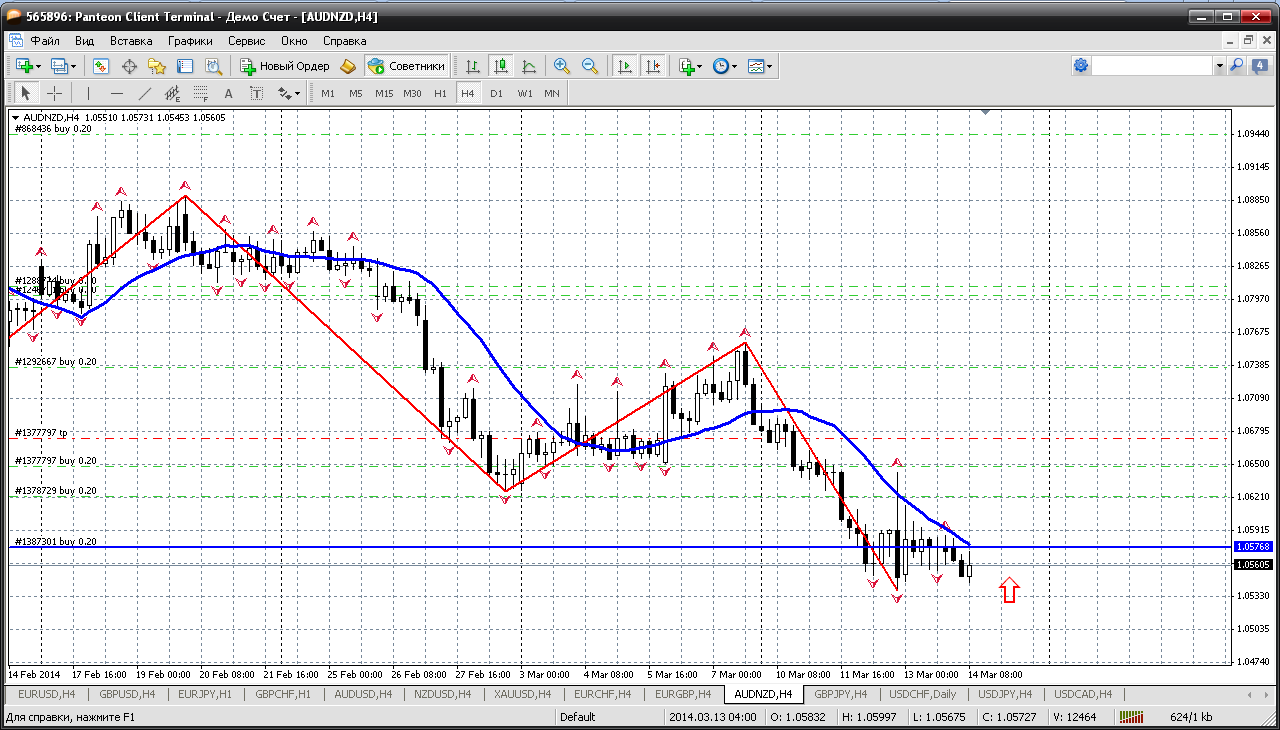Switch chart to bar chart icon
This screenshot has width=1280, height=730.
(x=473, y=66)
